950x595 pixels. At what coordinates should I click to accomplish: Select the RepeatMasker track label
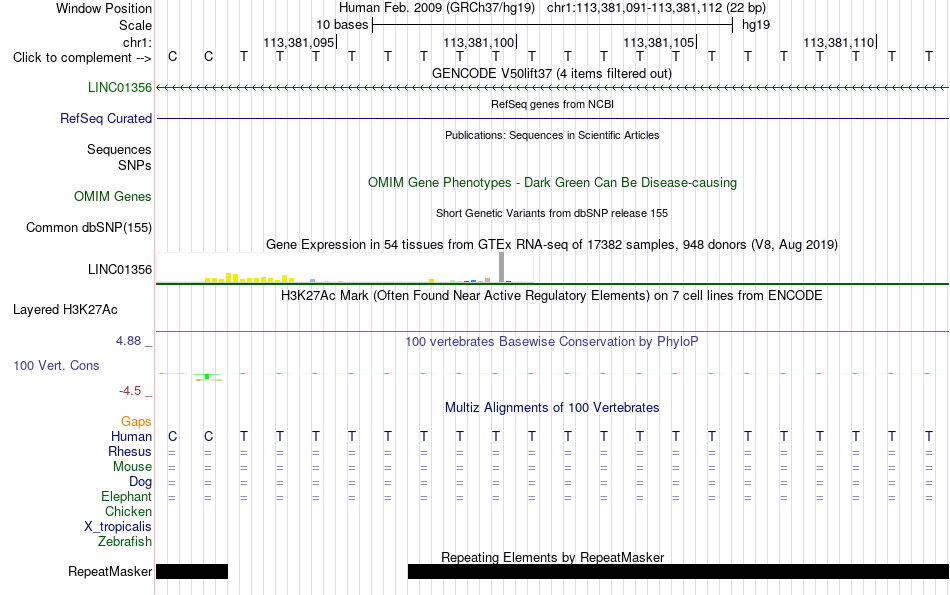pyautogui.click(x=110, y=571)
